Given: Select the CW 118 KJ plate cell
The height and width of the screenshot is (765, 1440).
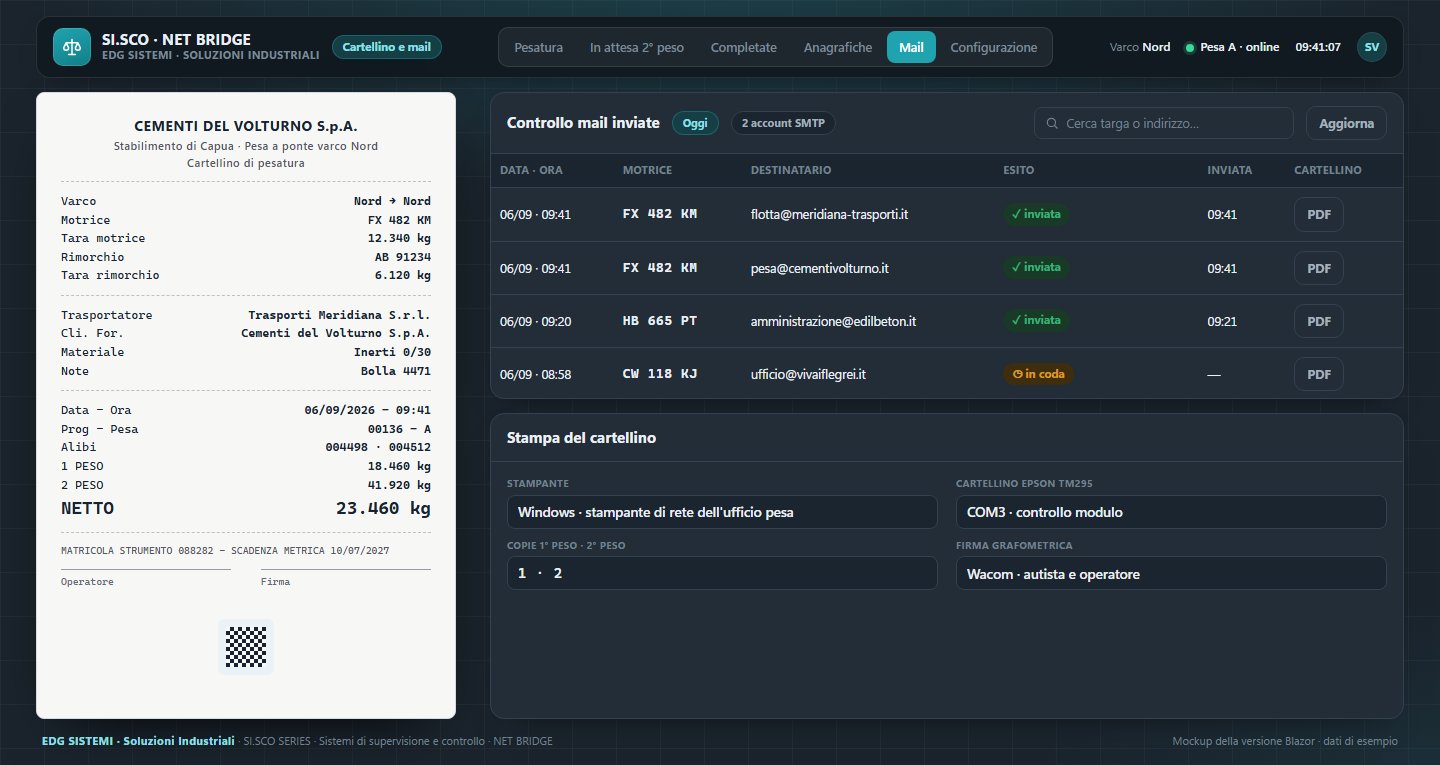Looking at the screenshot, I should (660, 374).
